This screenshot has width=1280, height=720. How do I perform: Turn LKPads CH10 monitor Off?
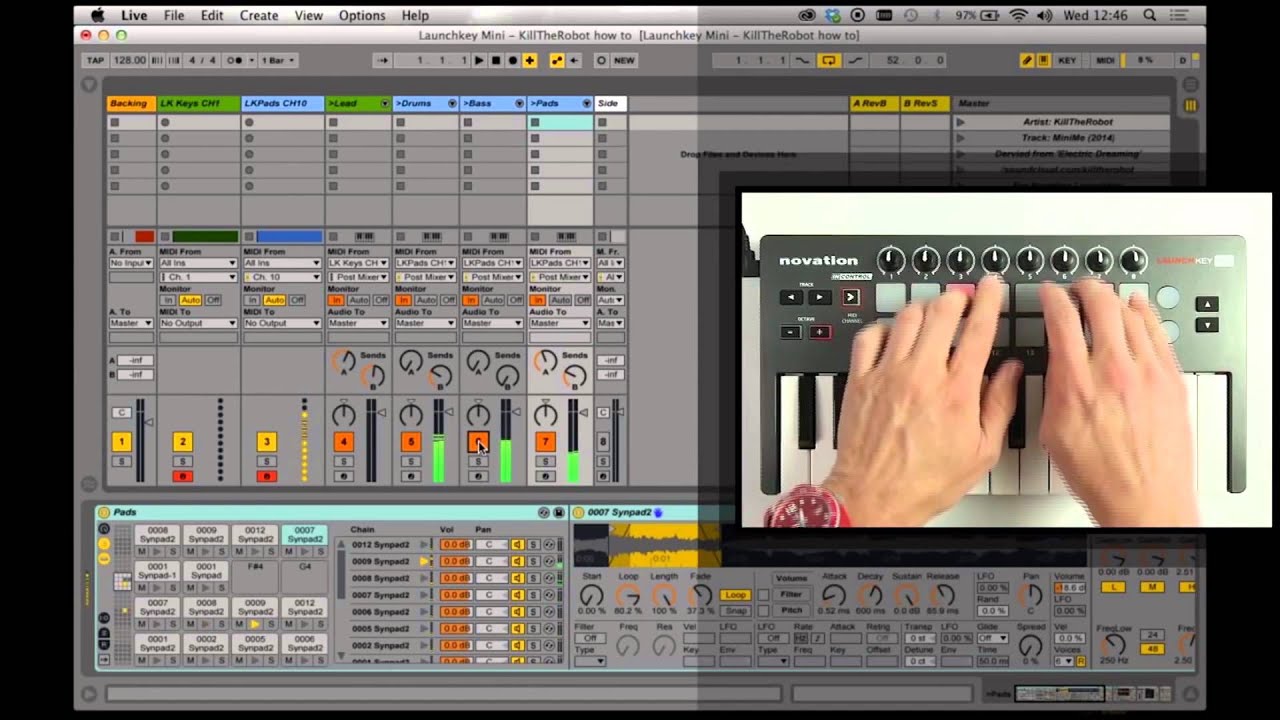point(296,300)
